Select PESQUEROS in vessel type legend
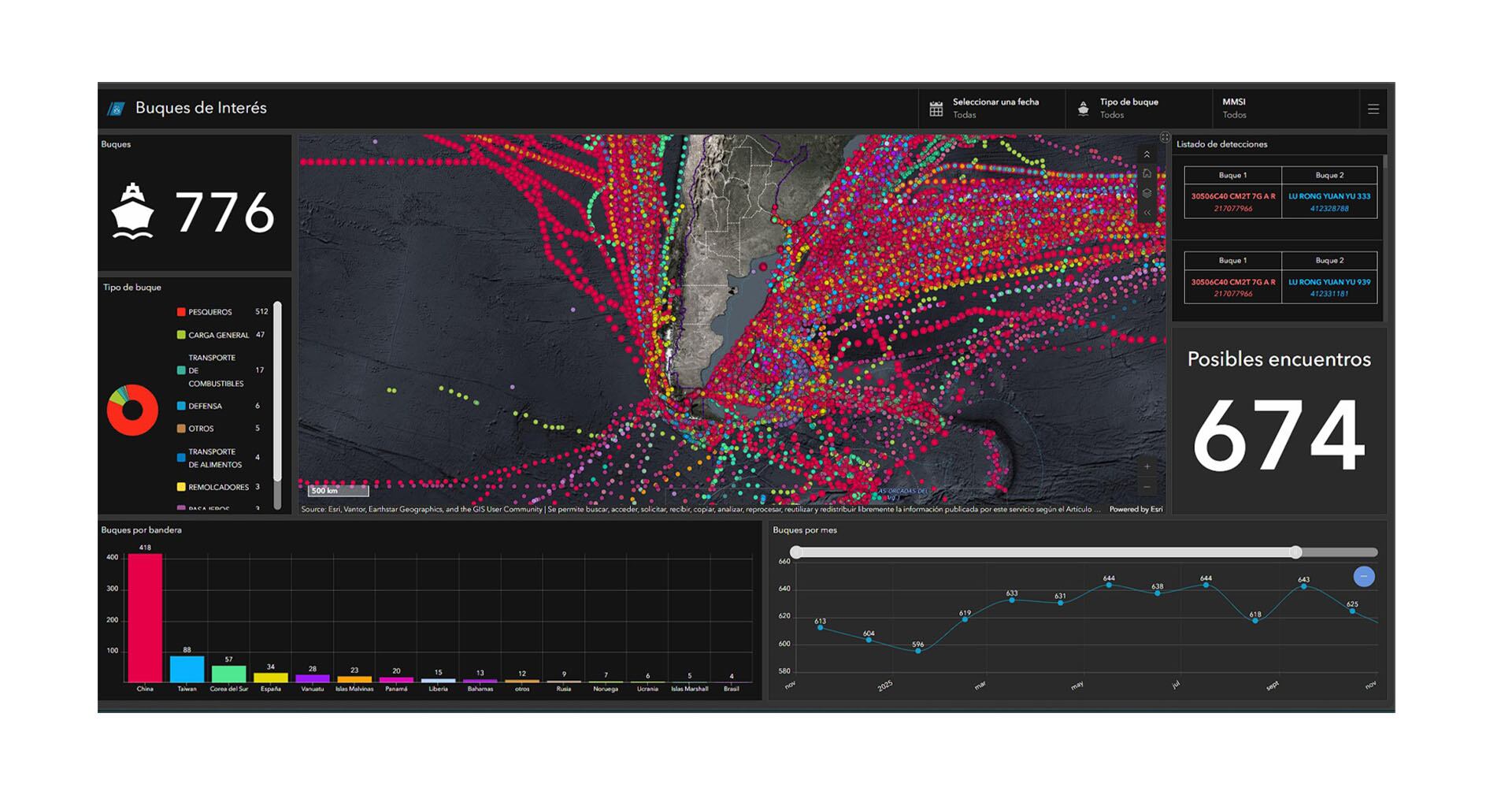 coord(209,312)
